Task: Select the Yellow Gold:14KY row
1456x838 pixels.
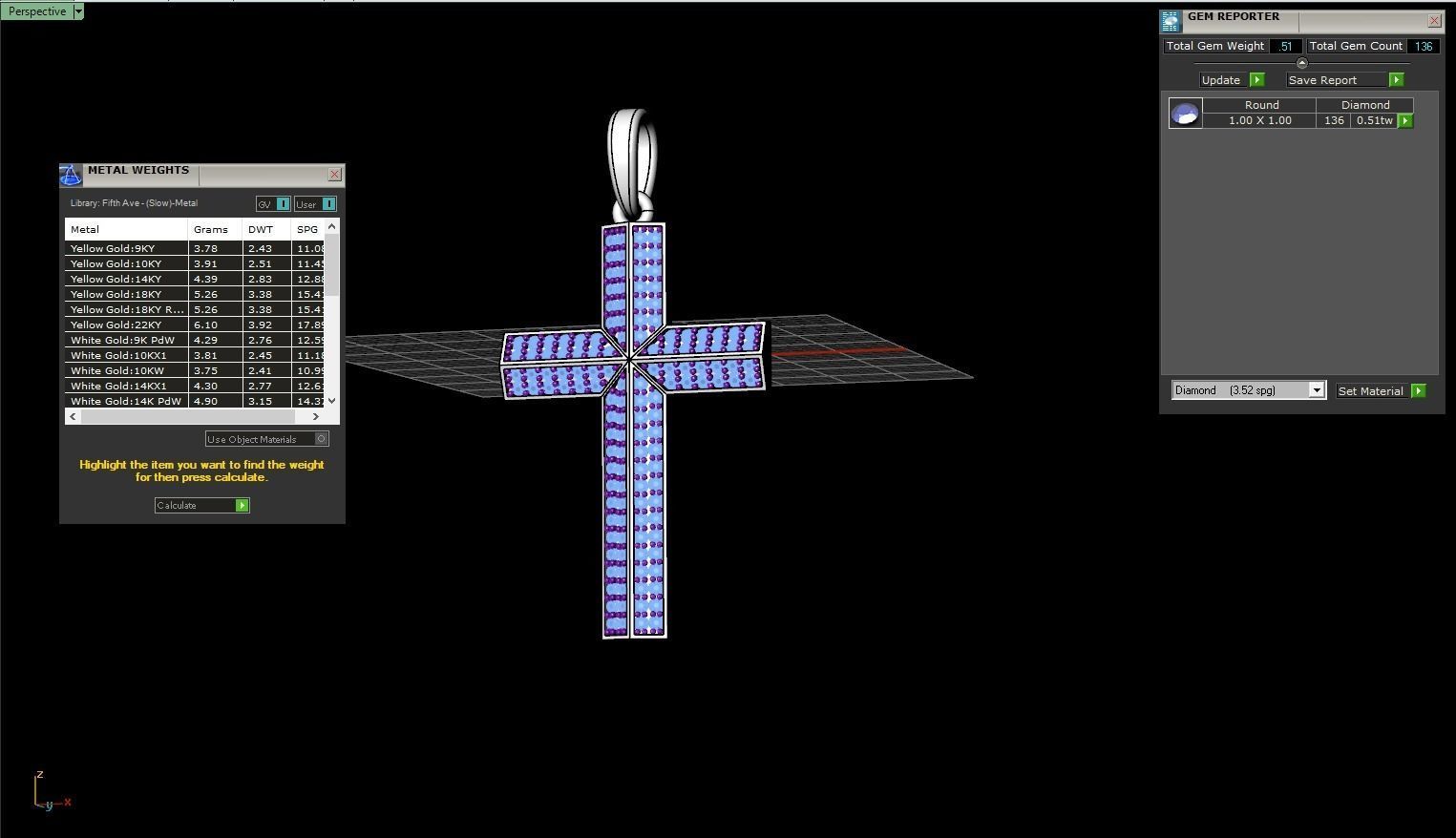Action: [196, 279]
